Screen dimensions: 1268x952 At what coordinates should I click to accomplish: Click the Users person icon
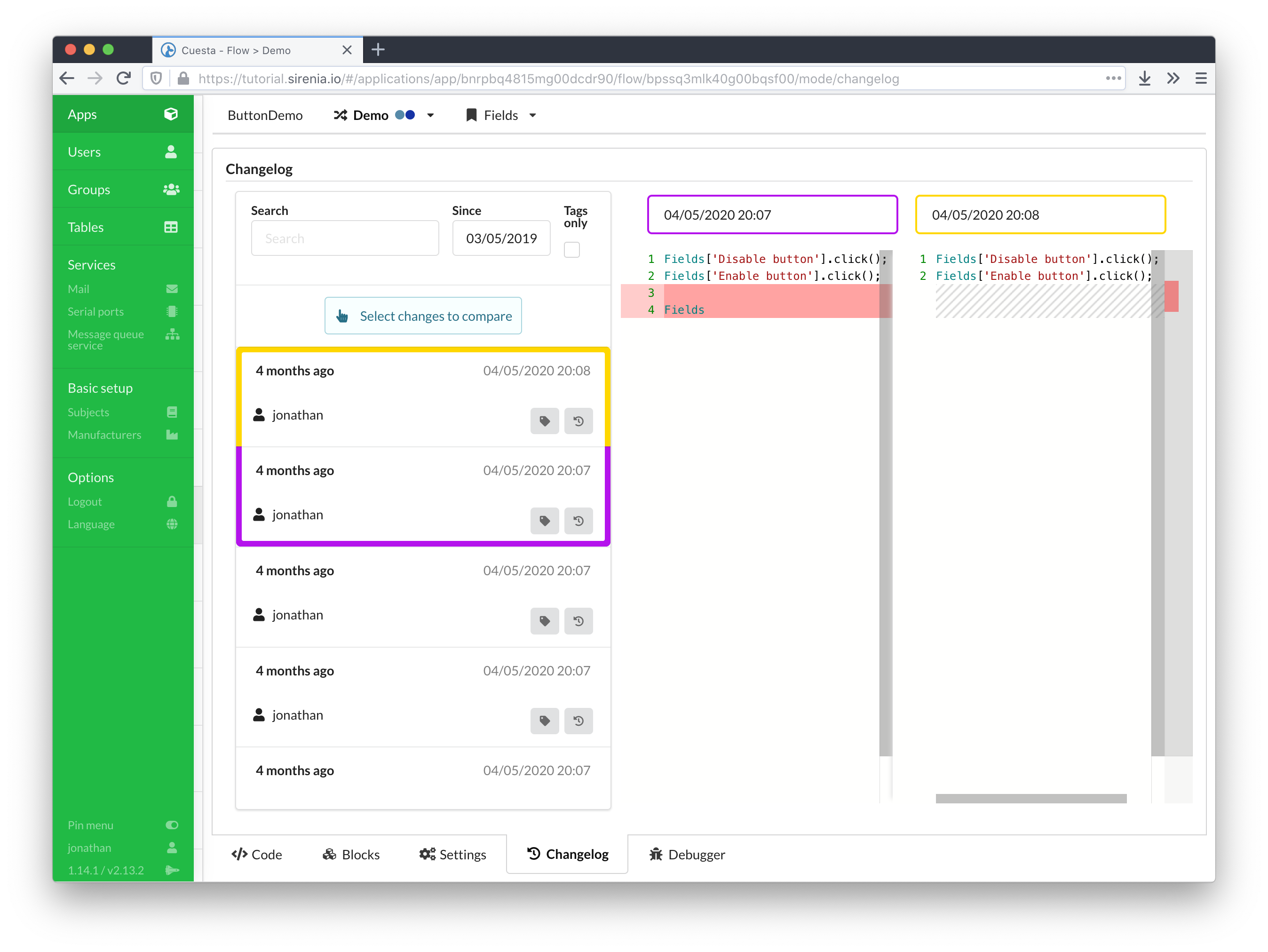pyautogui.click(x=171, y=152)
